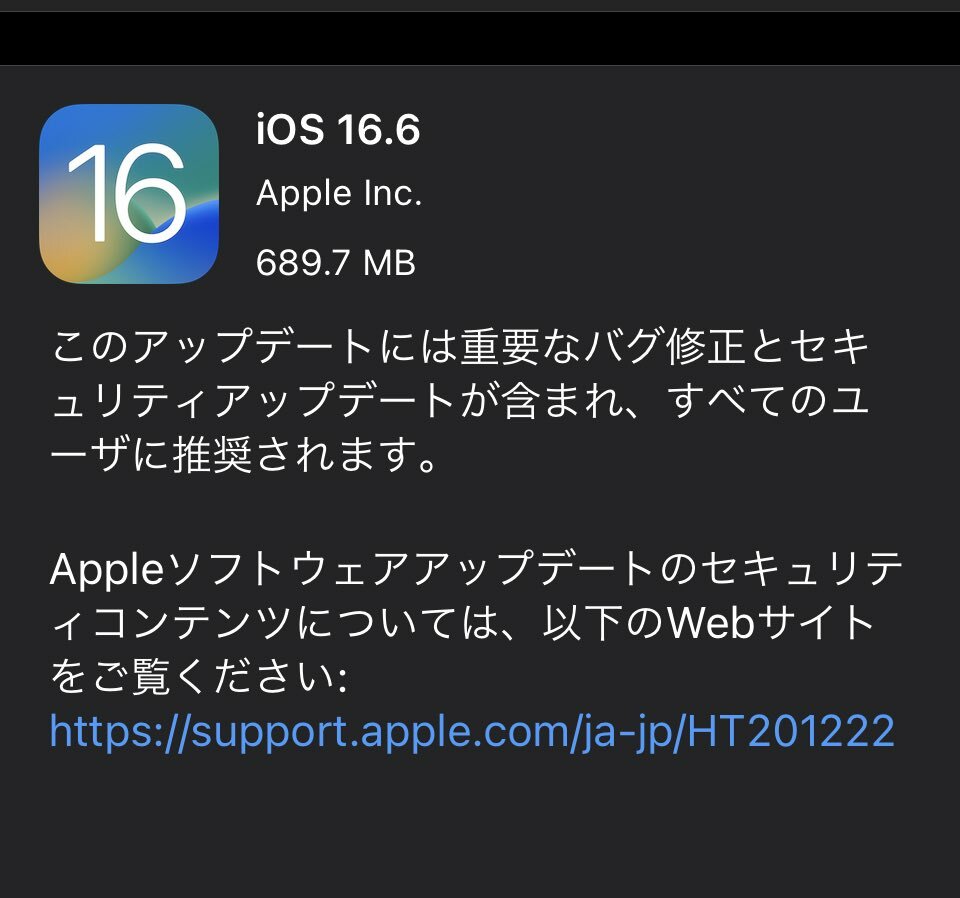Tap the line starting with ィコンテンツについては
The width and height of the screenshot is (960, 898).
(x=462, y=623)
